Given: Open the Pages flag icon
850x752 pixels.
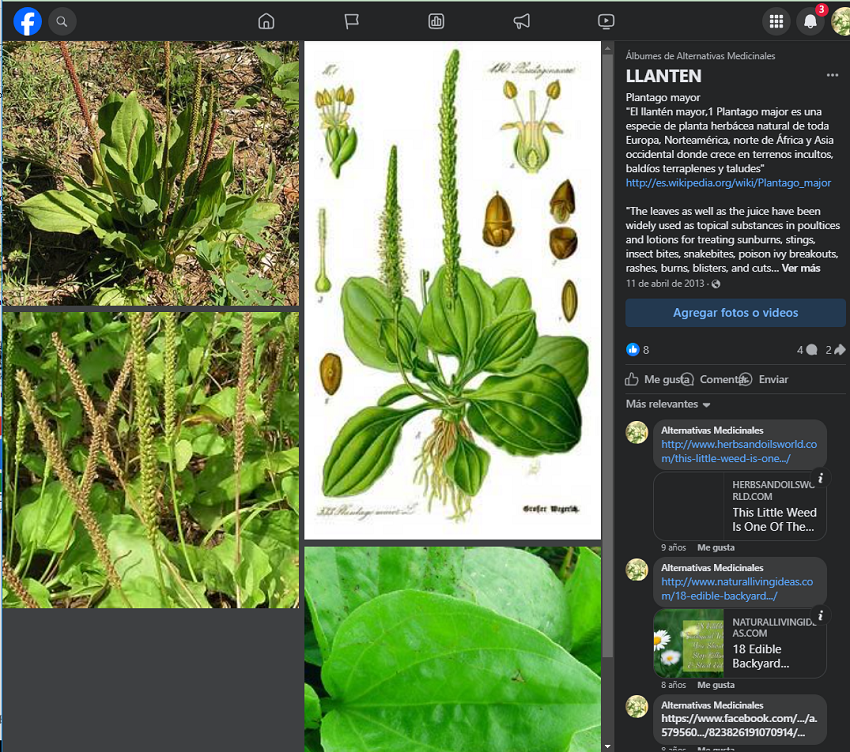Looking at the screenshot, I should point(351,21).
